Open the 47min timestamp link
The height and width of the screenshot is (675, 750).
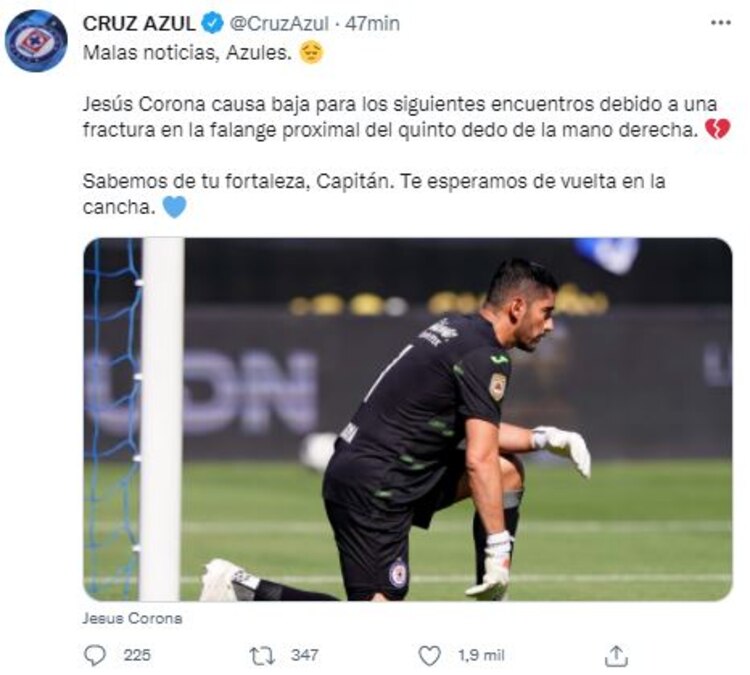pyautogui.click(x=372, y=23)
